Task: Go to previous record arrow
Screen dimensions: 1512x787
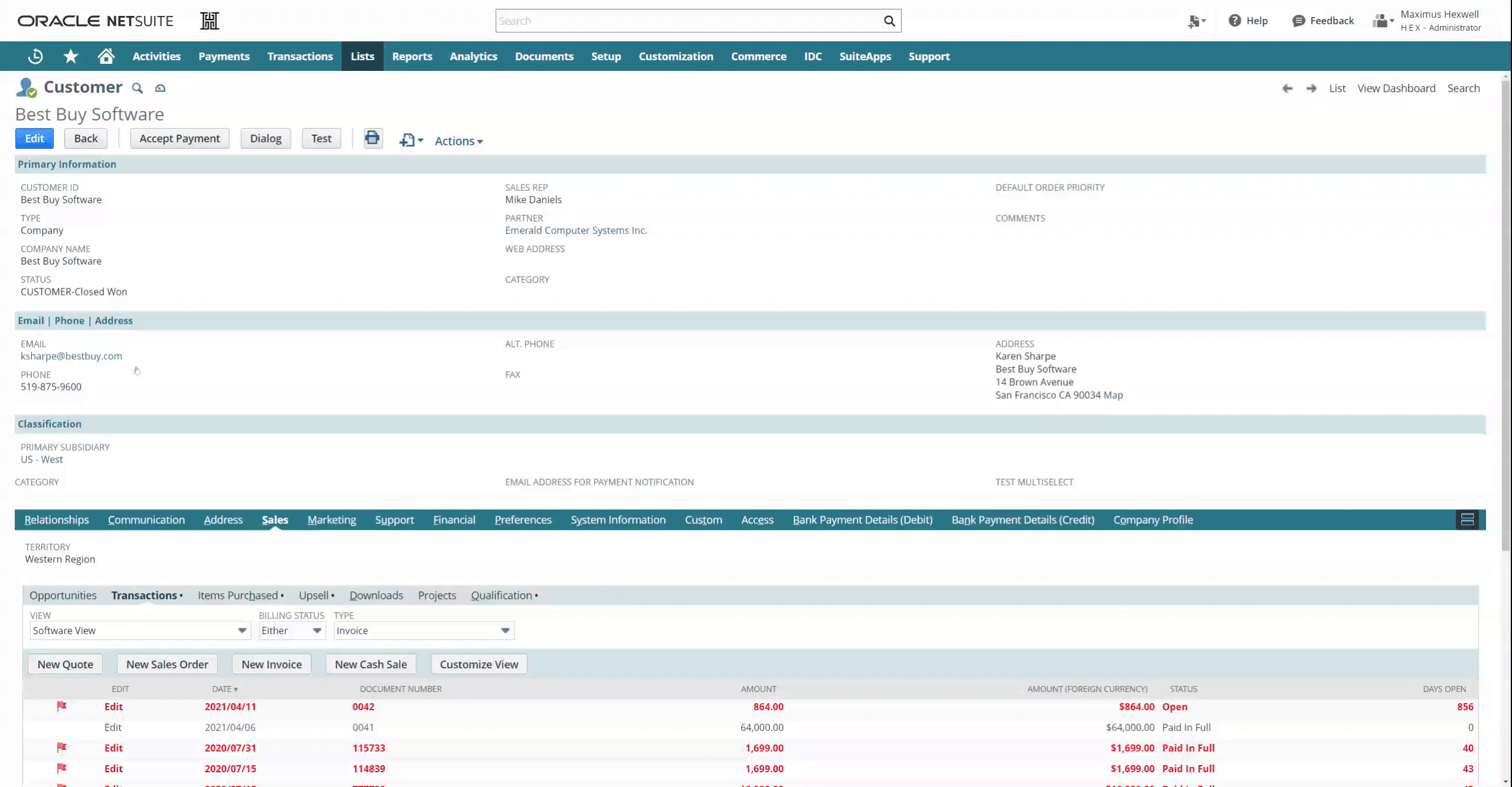Action: [x=1288, y=89]
